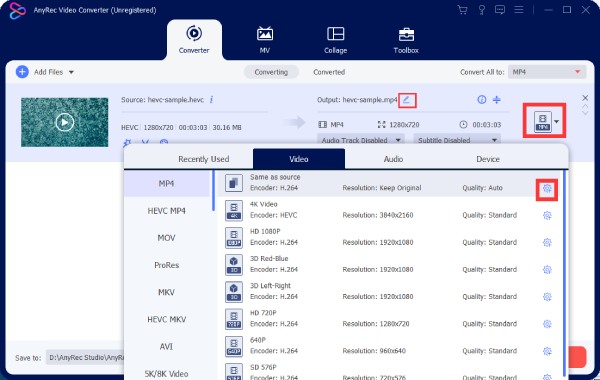Remove file with X icon
600x380 pixels.
[585, 98]
